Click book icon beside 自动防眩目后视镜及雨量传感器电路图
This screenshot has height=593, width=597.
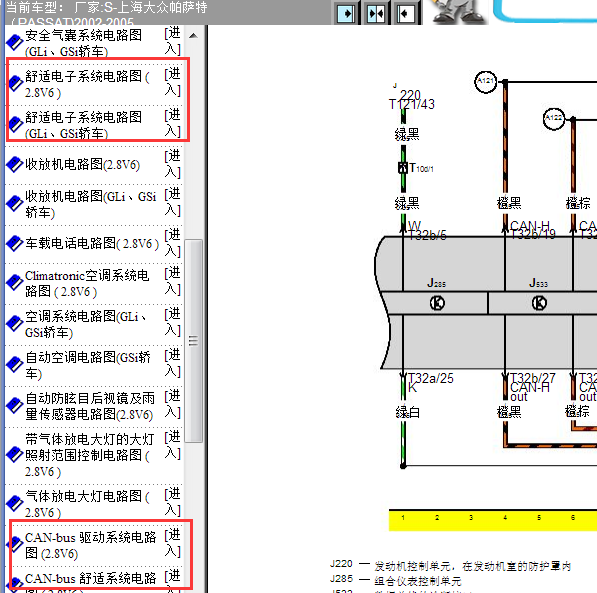[14, 406]
